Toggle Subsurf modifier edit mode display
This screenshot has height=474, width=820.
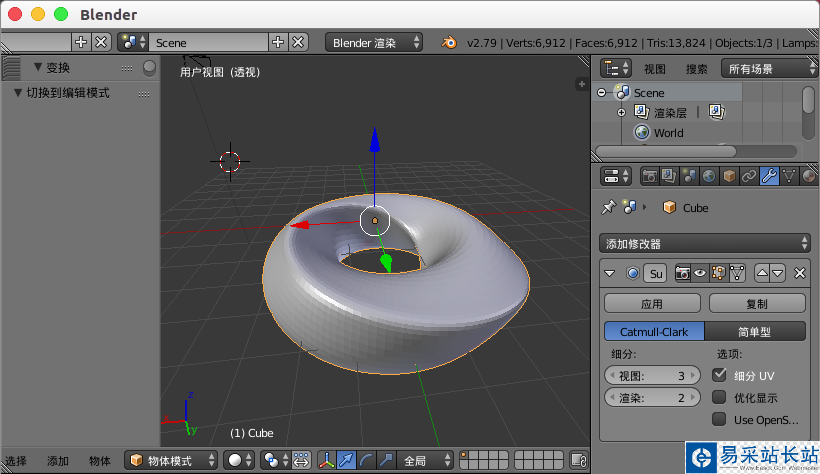[x=719, y=273]
